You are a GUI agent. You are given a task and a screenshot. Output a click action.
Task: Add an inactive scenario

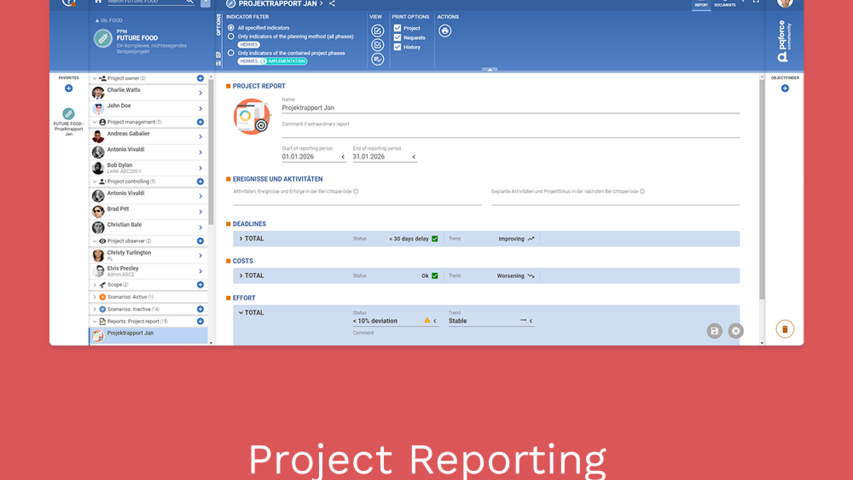click(x=200, y=309)
